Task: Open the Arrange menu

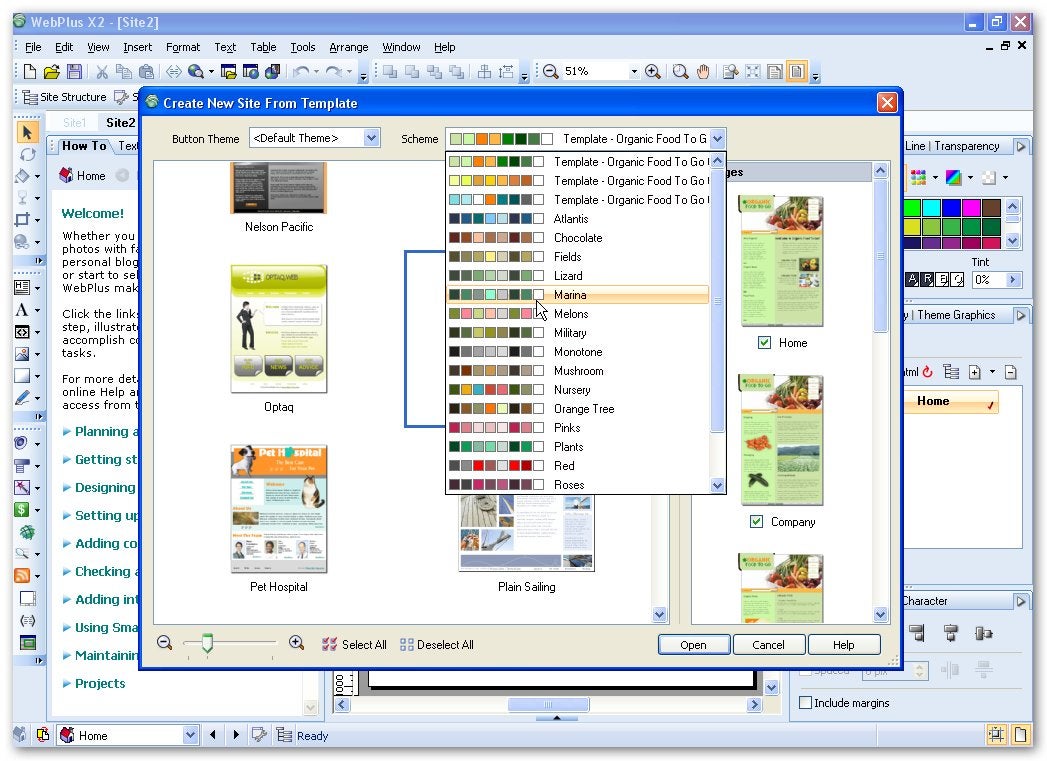Action: [x=349, y=47]
